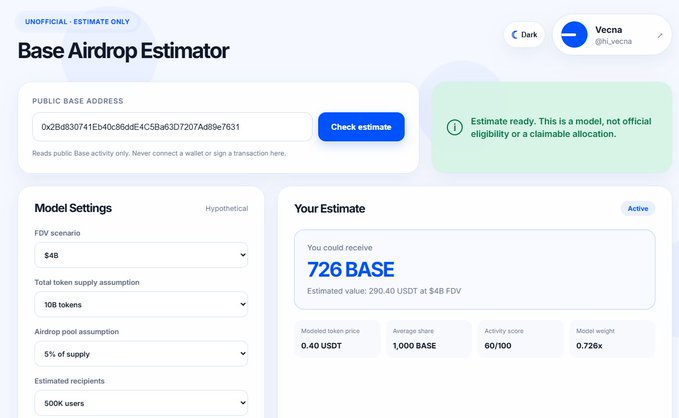Click Estimated value 290.40 USDT text
The width and height of the screenshot is (679, 418).
(x=384, y=291)
